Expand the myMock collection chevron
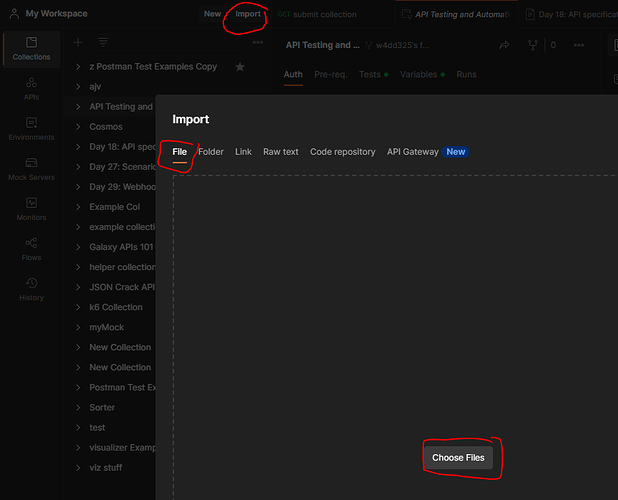Screen dimensions: 618x500 78,327
